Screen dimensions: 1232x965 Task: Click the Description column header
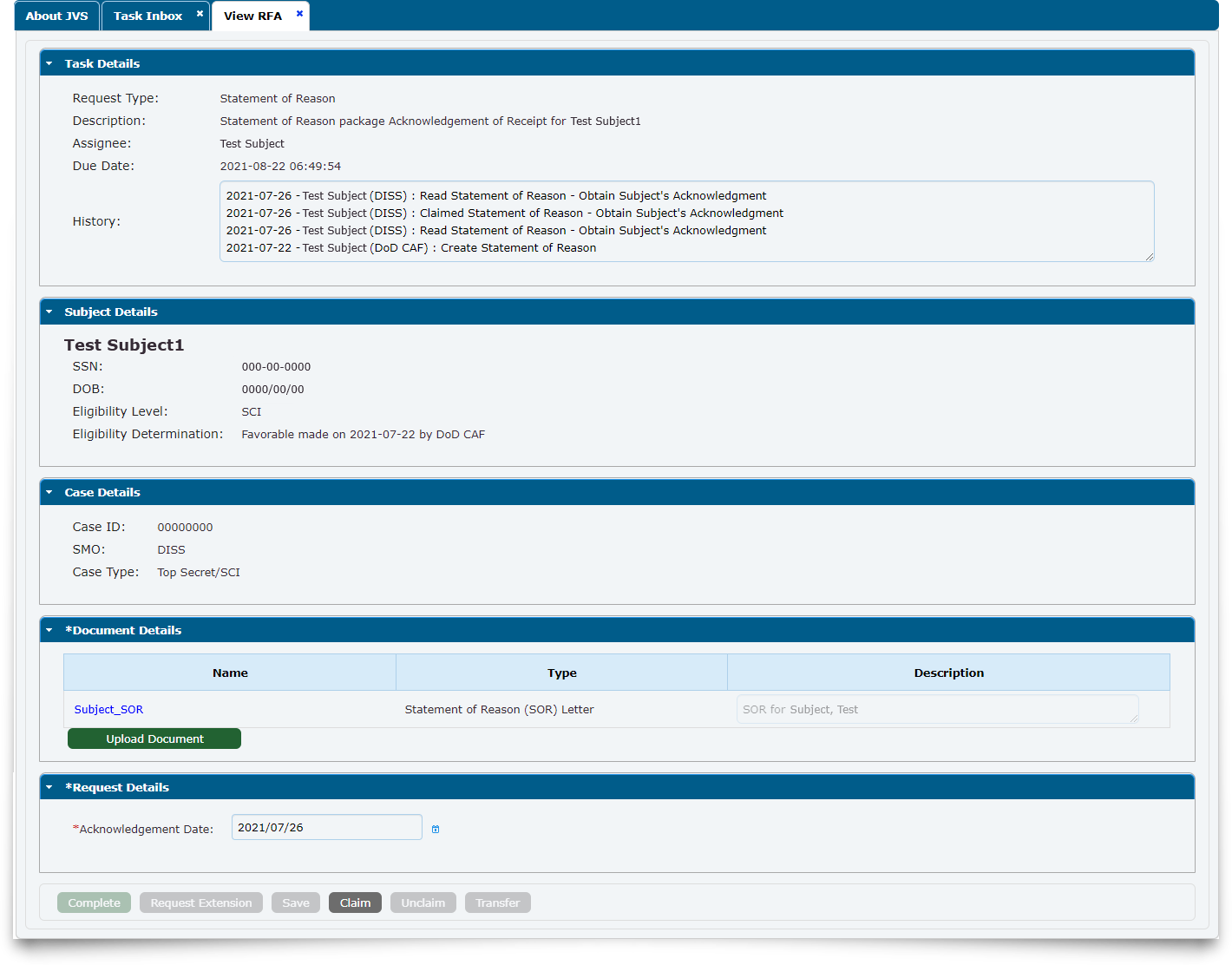click(948, 673)
